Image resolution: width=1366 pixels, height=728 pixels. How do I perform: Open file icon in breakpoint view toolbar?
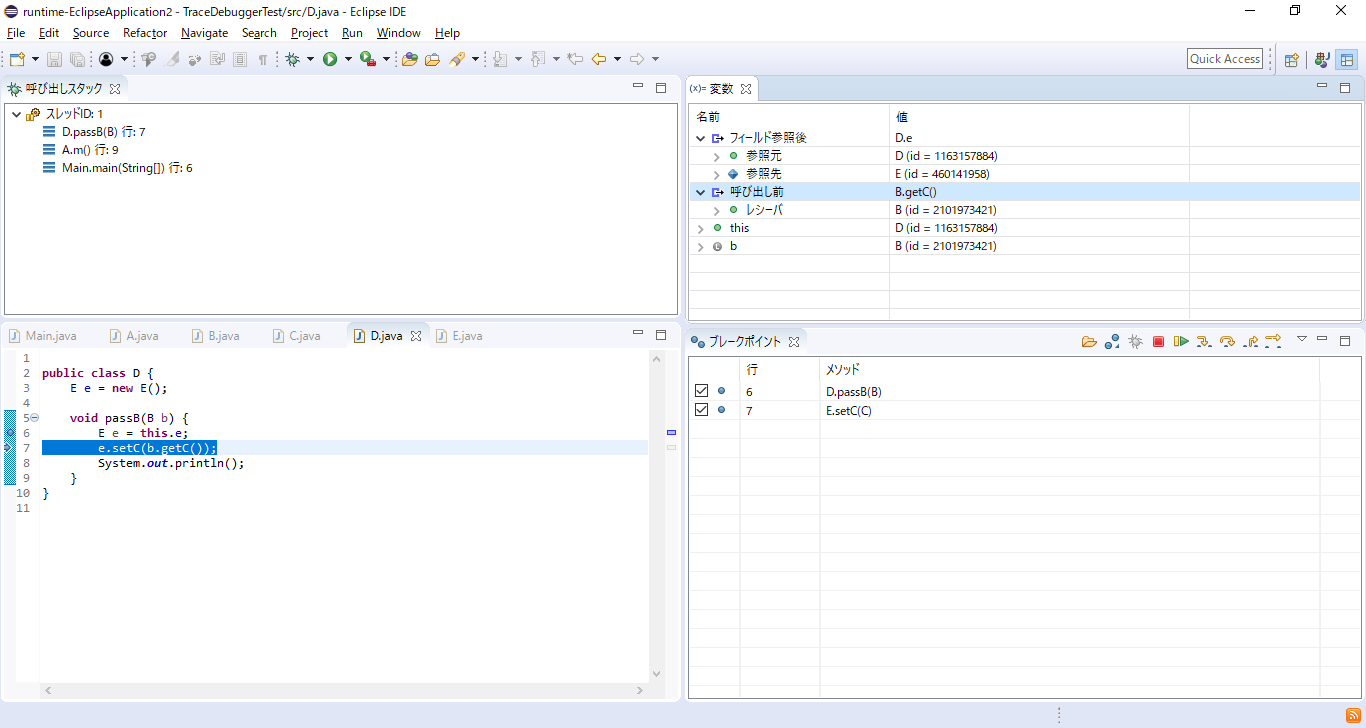point(1089,342)
